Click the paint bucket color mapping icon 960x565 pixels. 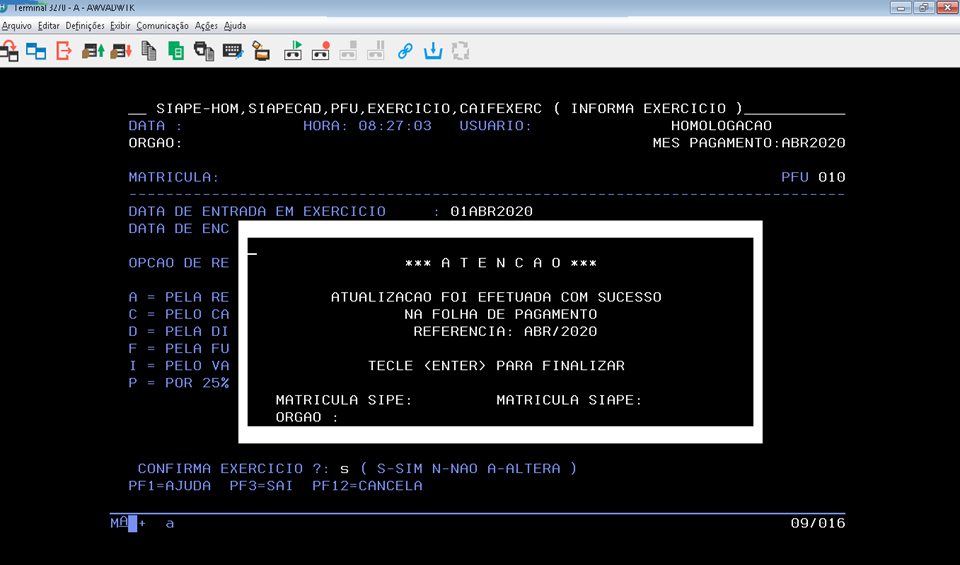tap(260, 50)
